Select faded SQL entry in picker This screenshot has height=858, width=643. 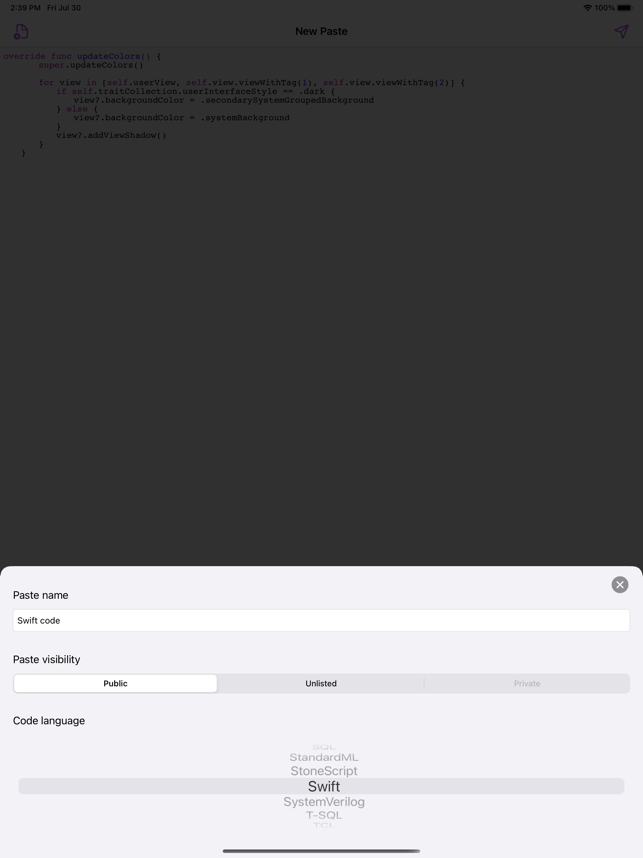[x=324, y=747]
